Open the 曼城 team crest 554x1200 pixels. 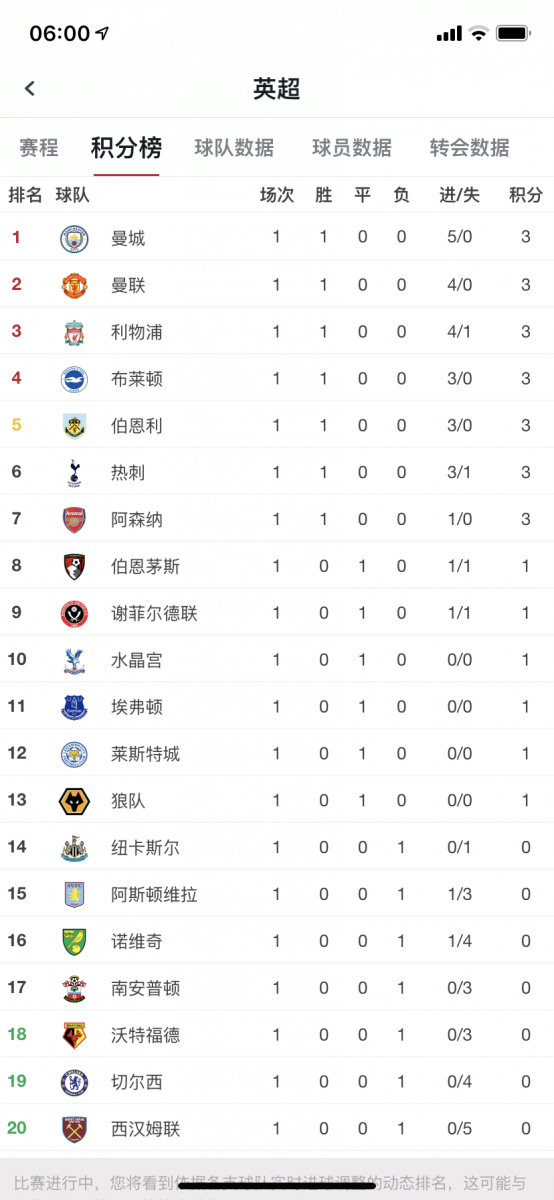pyautogui.click(x=74, y=238)
